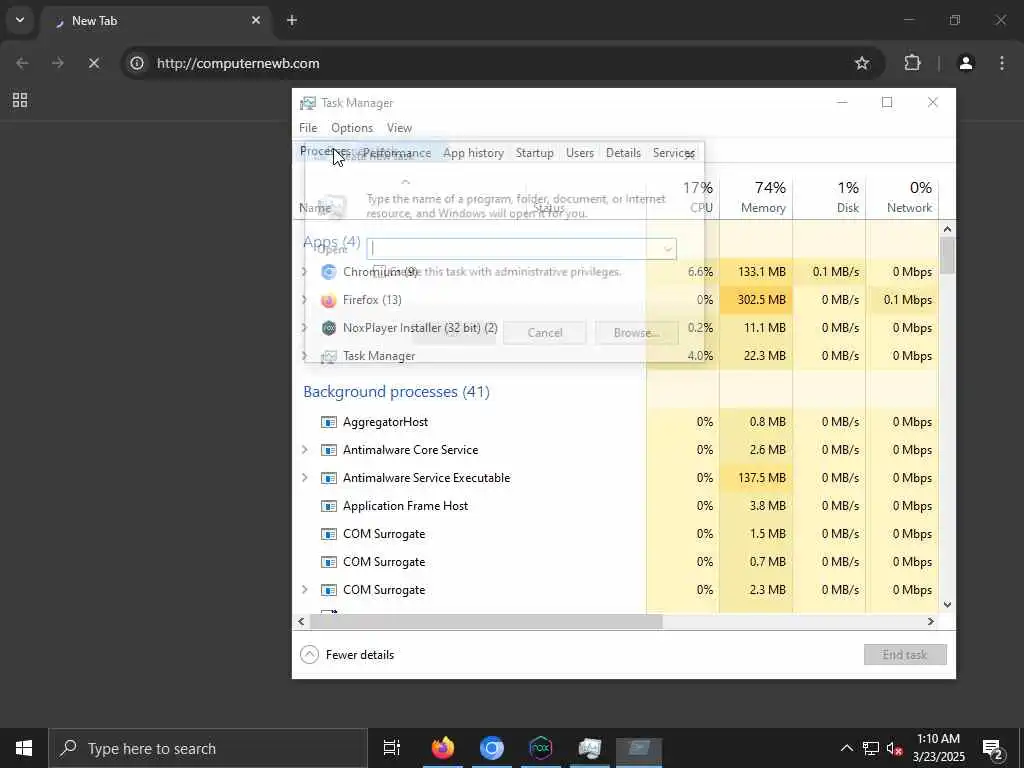Bookmark this page with the star
This screenshot has width=1024, height=768.
point(862,63)
